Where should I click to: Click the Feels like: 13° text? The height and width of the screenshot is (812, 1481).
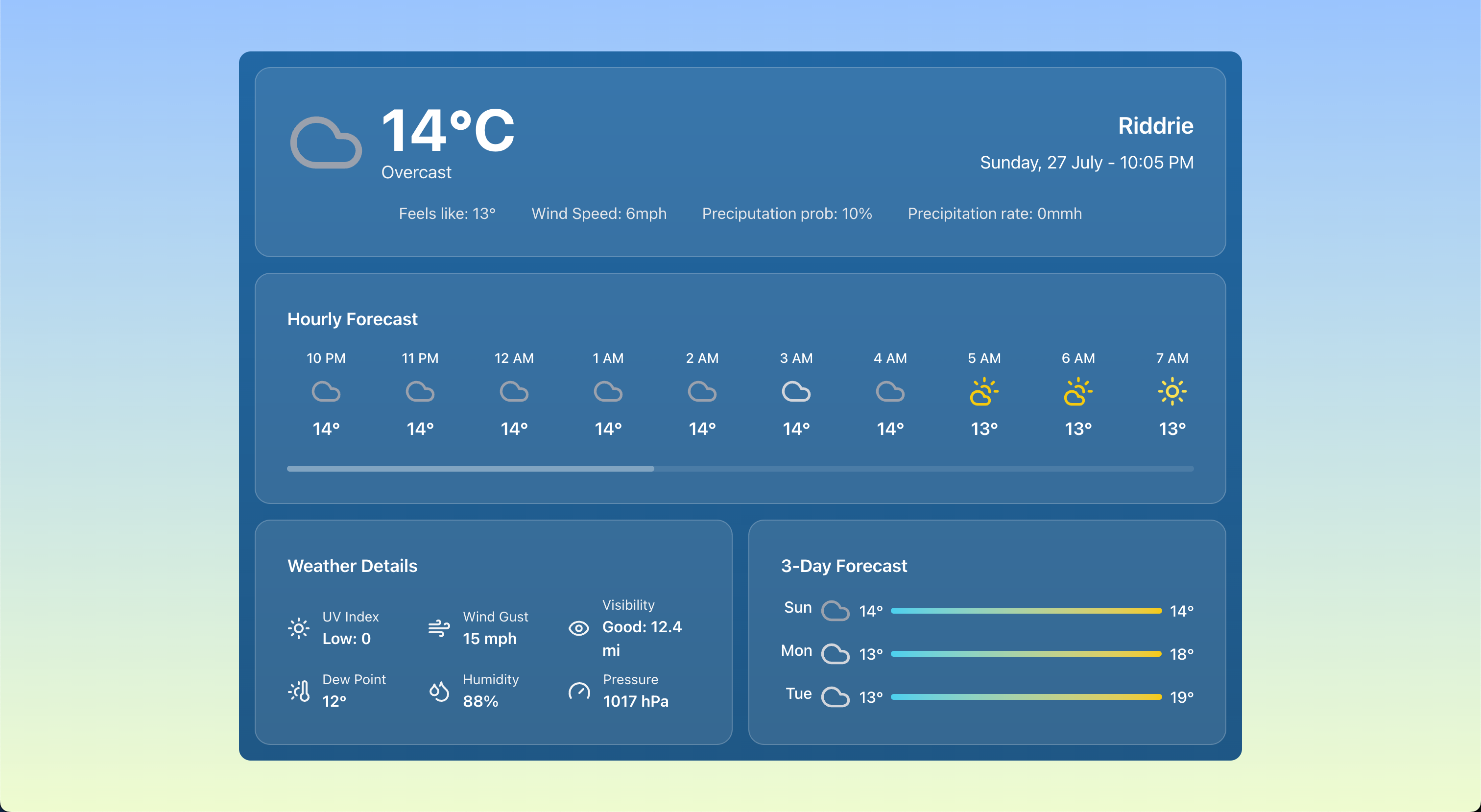448,214
